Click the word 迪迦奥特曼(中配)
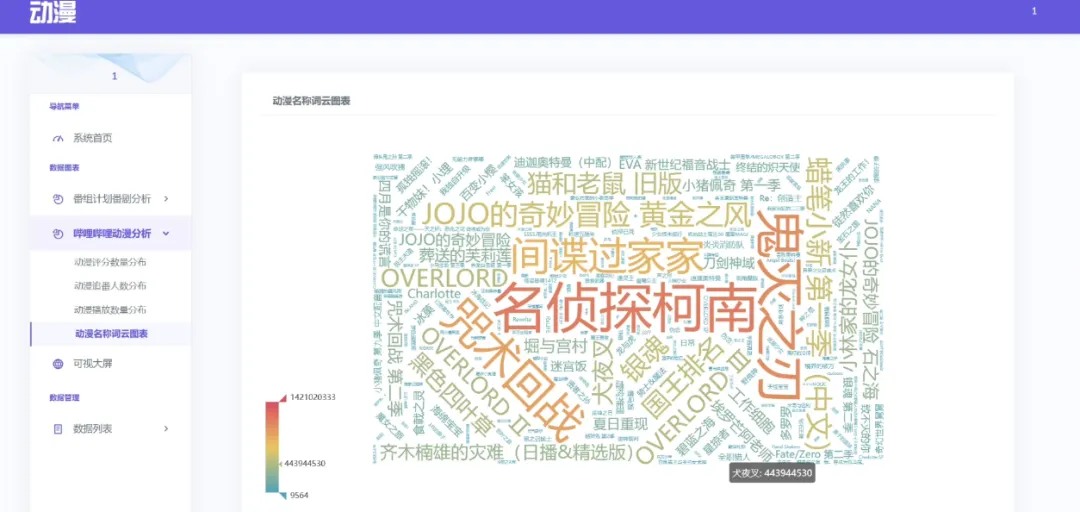This screenshot has height=512, width=1080. click(x=563, y=163)
